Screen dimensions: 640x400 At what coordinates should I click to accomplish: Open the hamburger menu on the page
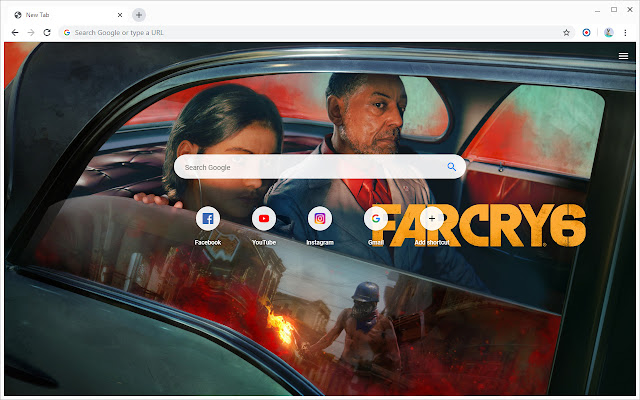pyautogui.click(x=623, y=56)
